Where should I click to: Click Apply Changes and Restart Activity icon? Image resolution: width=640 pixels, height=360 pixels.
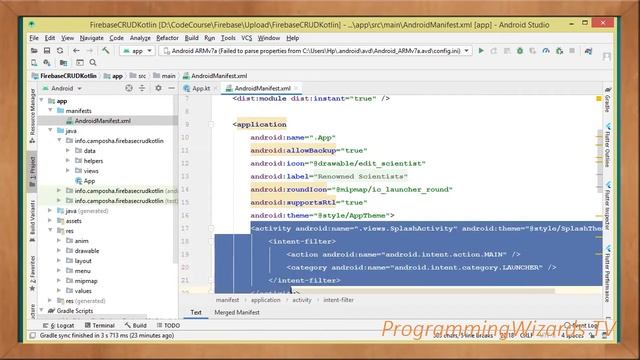[494, 51]
